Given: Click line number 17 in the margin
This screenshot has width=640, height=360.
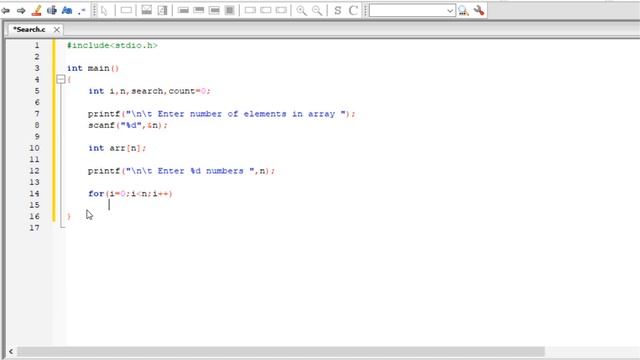Looking at the screenshot, I should coord(34,228).
